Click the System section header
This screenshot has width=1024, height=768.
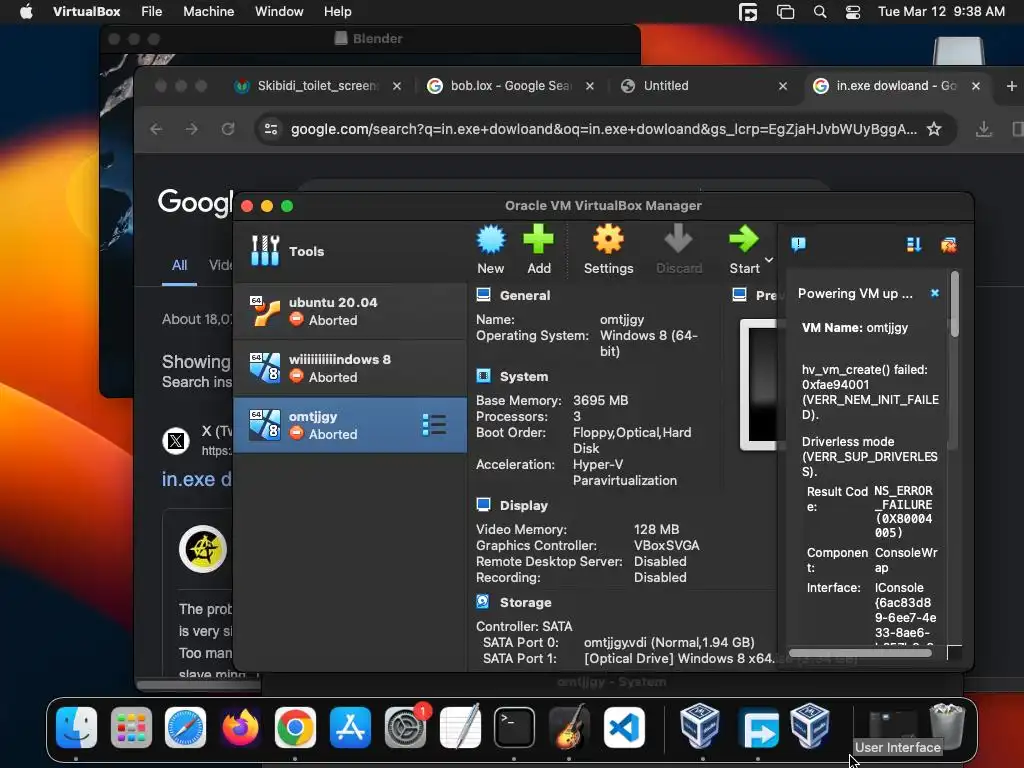[x=524, y=376]
